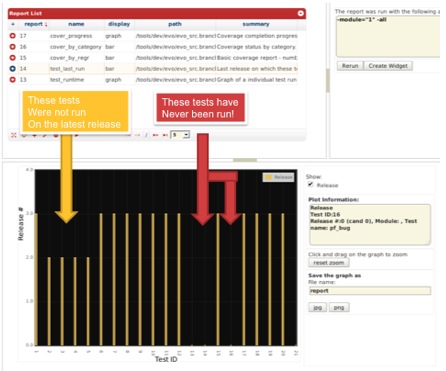Click the blue icon for report 14
Screen dimensions: 446x371
(x=13, y=69)
